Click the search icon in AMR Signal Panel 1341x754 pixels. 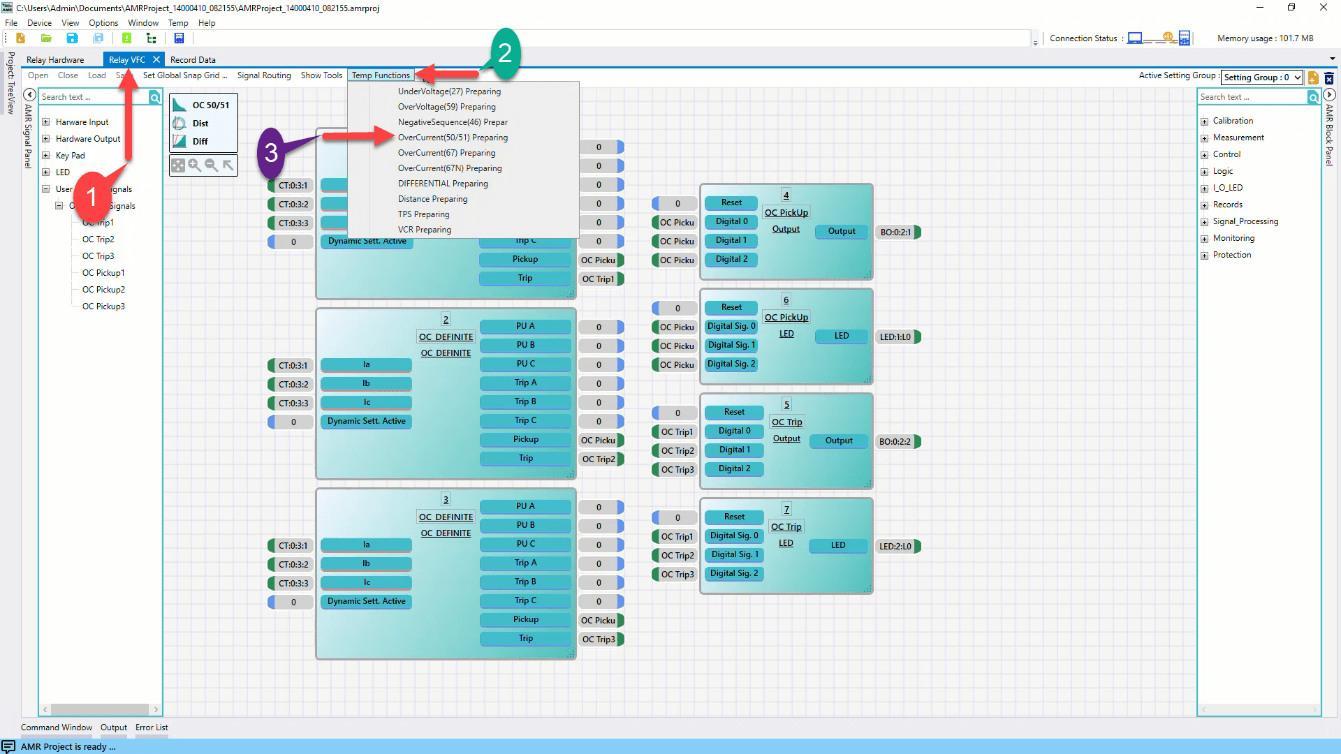[155, 97]
